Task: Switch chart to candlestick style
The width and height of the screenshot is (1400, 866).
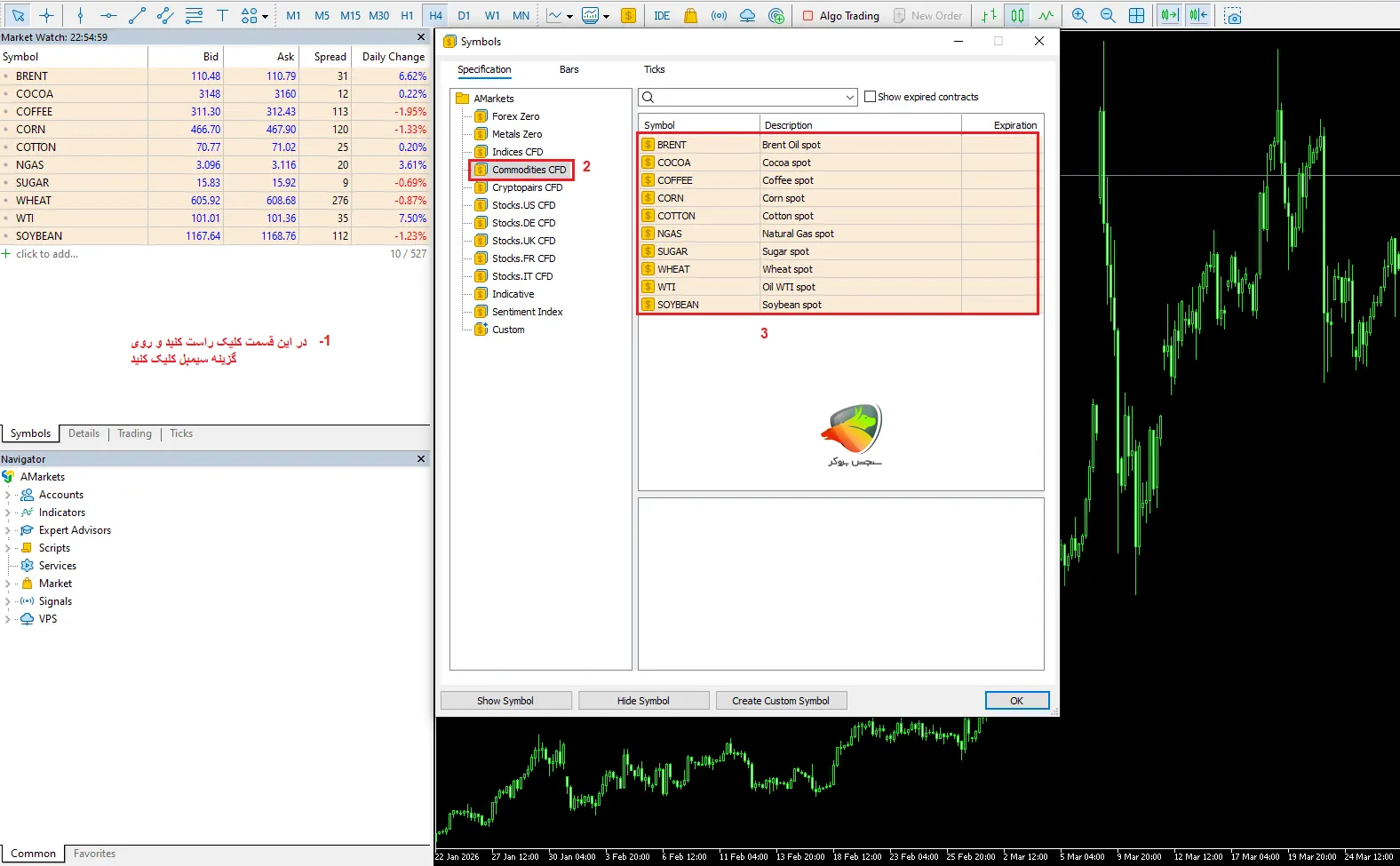Action: (x=1017, y=15)
